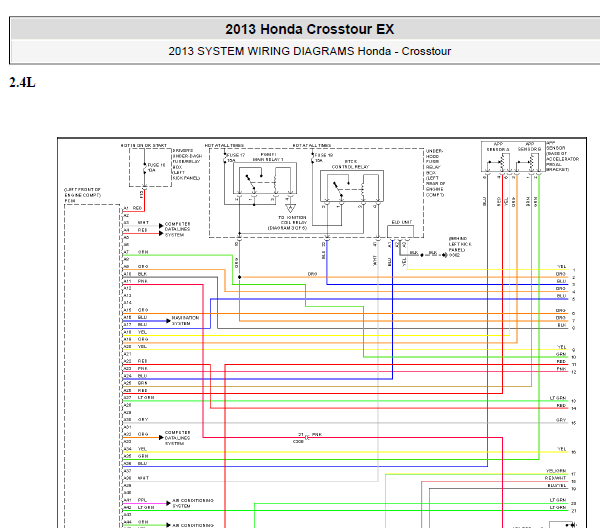Click Computer Data Lines System label near A3
This screenshot has height=528, width=600.
pos(178,229)
